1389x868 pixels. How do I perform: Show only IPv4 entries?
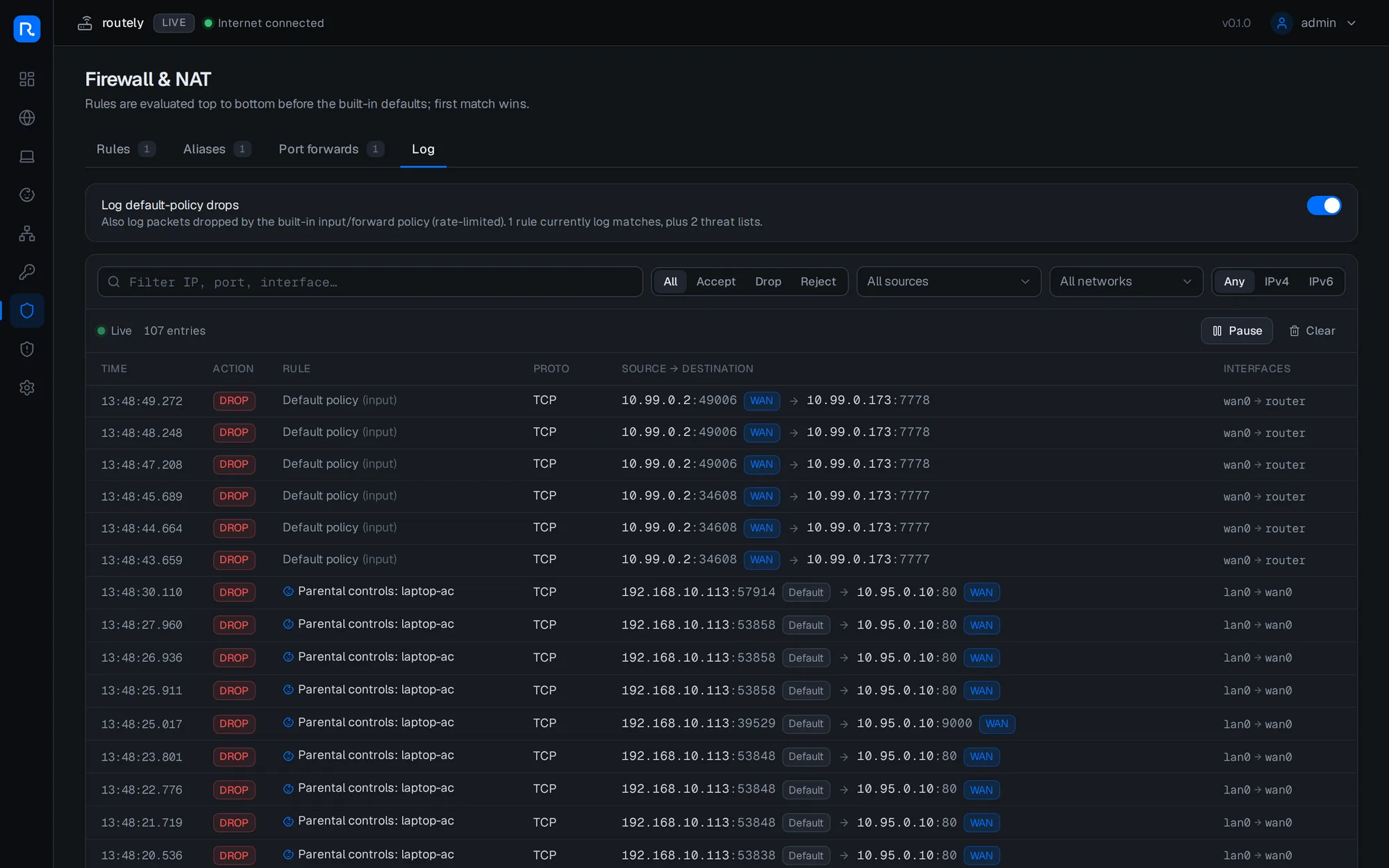coord(1276,282)
